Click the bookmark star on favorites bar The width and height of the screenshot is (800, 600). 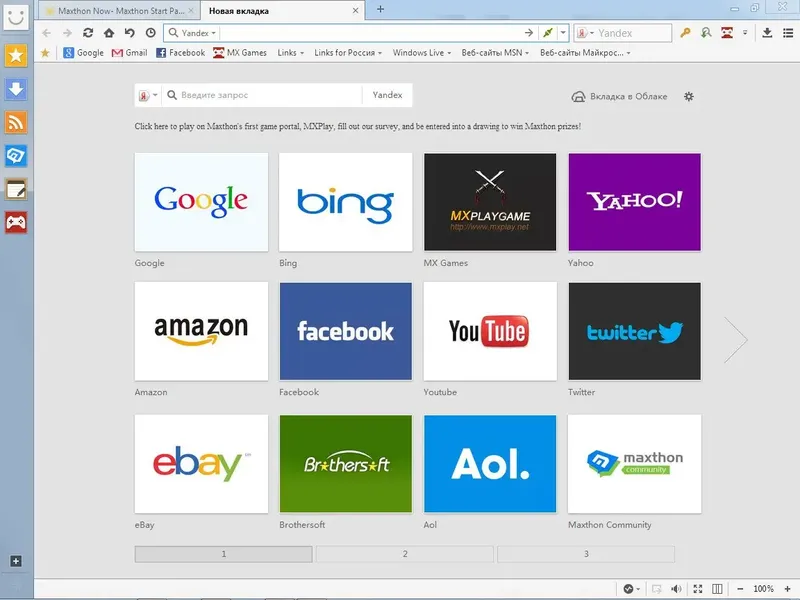[x=45, y=53]
